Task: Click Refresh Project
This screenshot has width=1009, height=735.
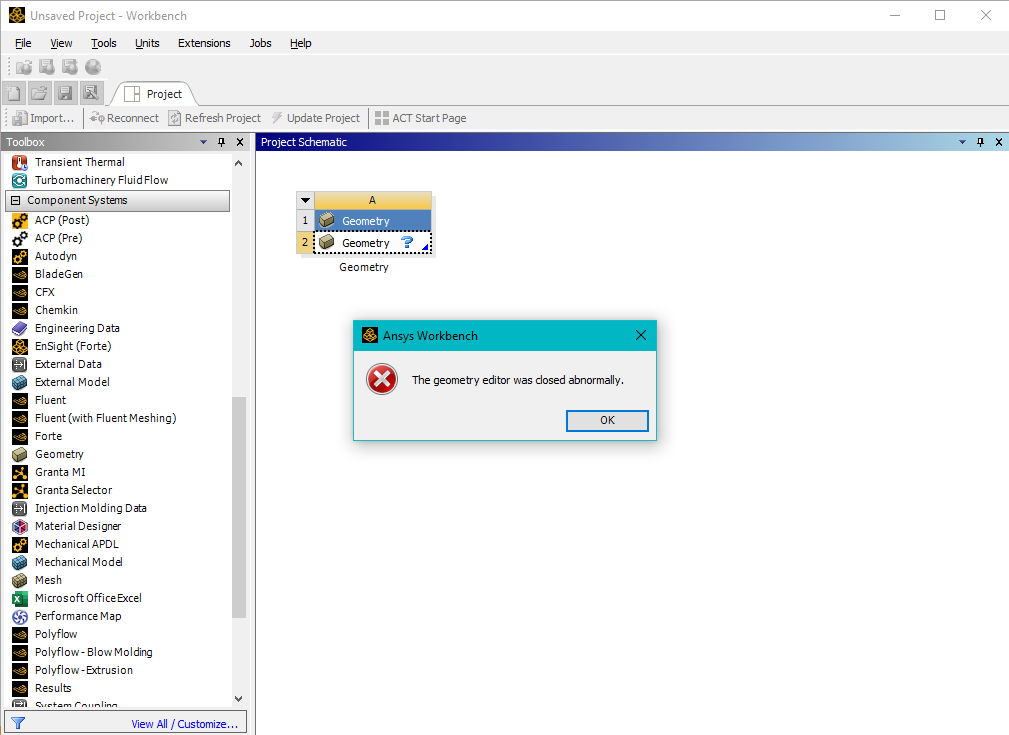Action: point(215,118)
